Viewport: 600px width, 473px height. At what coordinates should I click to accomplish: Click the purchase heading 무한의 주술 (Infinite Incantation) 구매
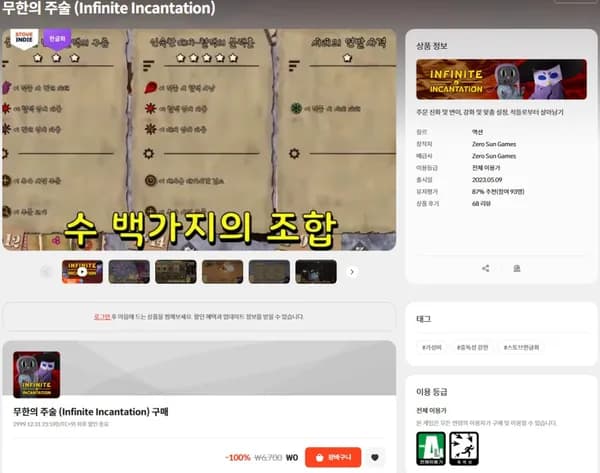click(x=91, y=412)
